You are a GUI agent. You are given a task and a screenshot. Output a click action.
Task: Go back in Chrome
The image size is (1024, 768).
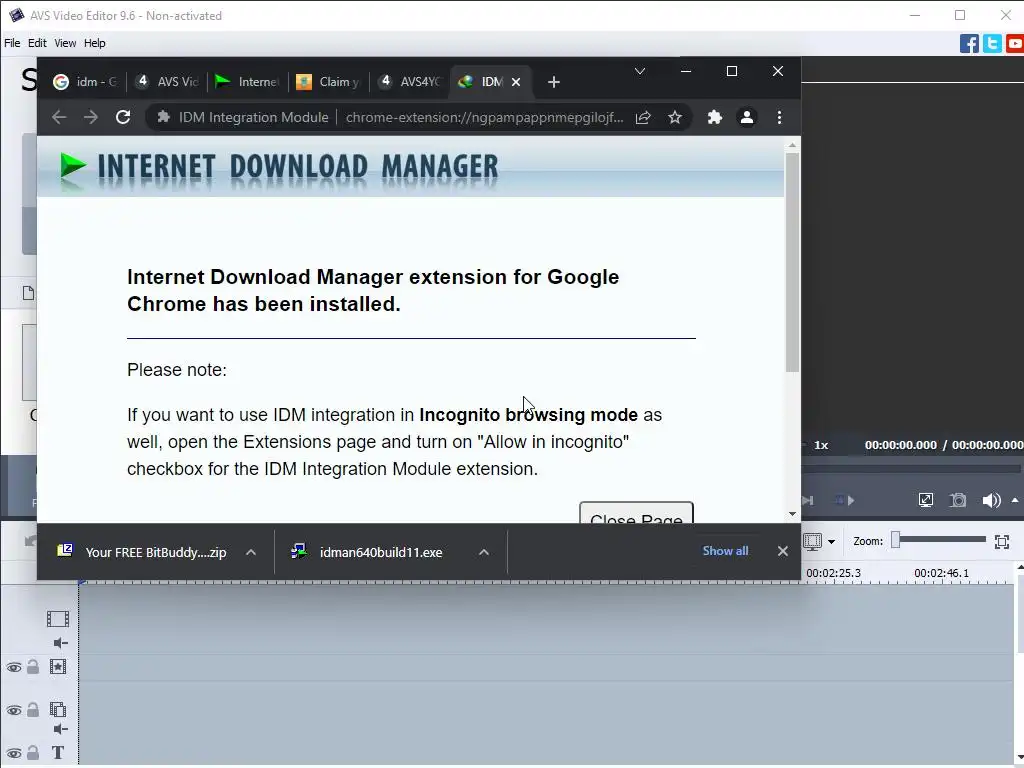pyautogui.click(x=59, y=118)
